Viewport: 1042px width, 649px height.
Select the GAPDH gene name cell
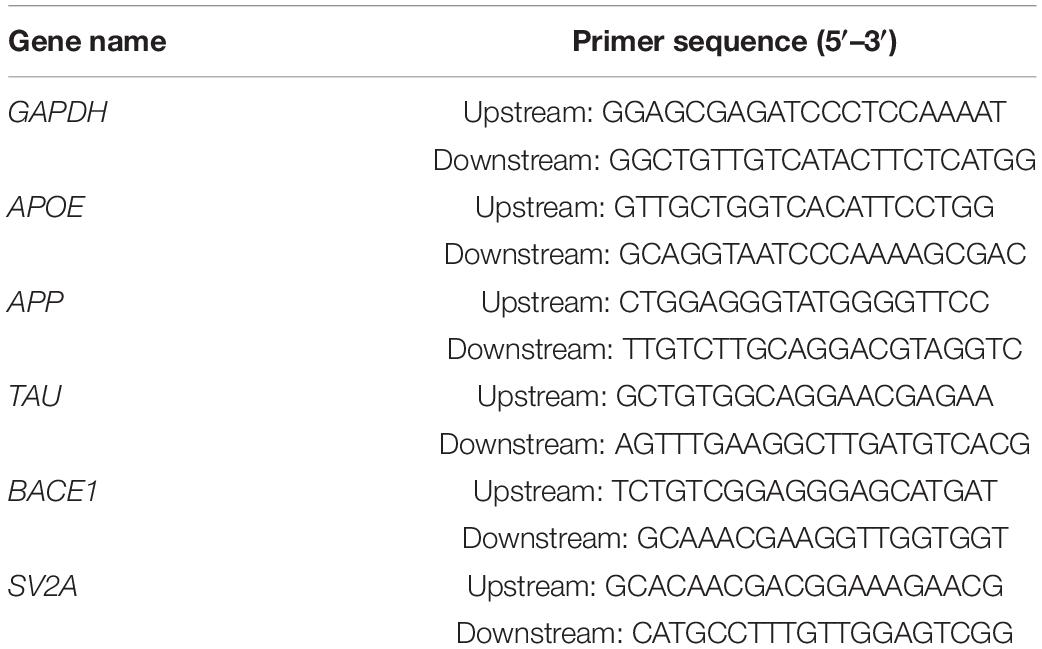click(x=57, y=113)
